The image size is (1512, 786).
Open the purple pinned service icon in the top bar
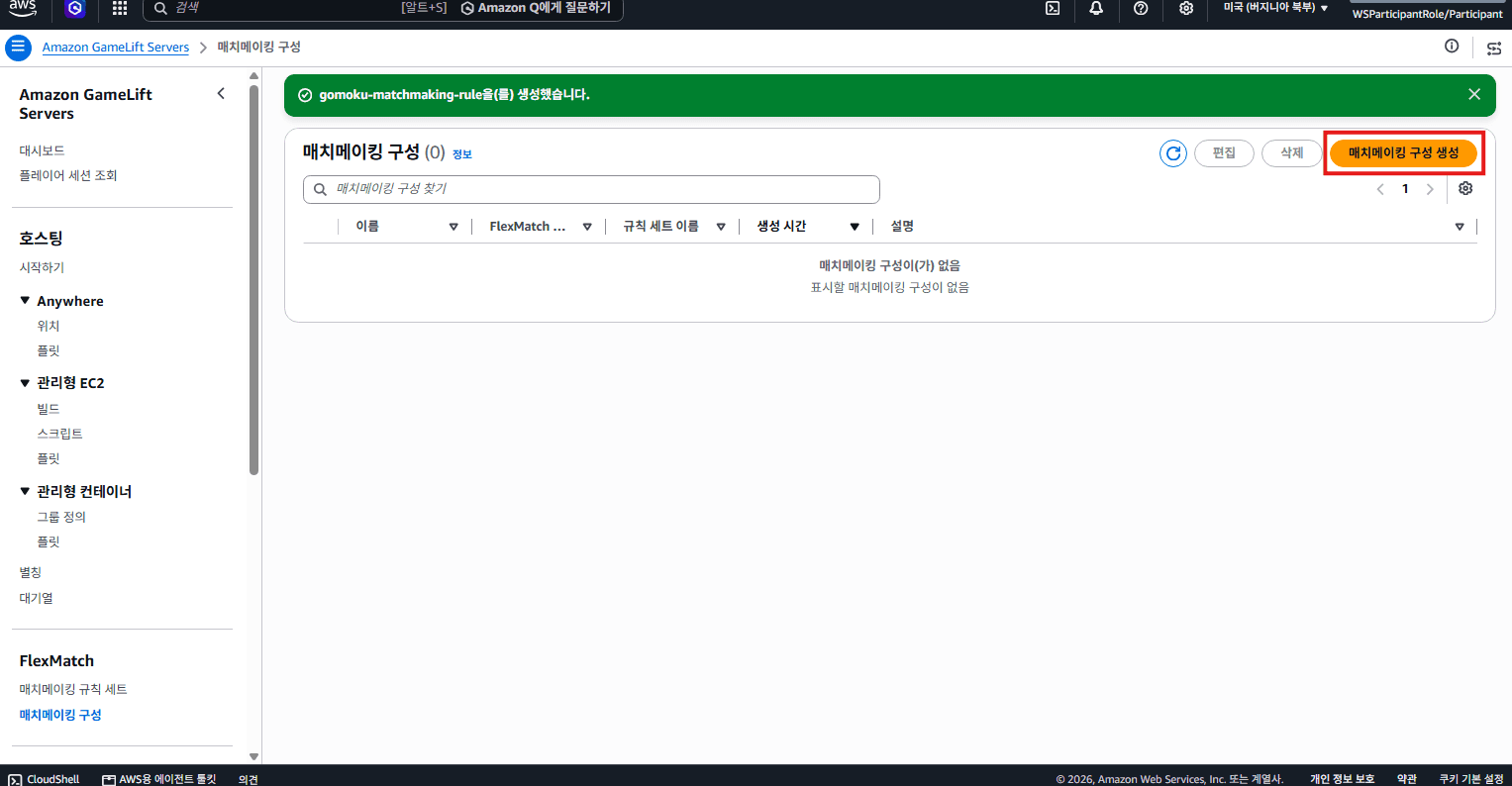click(x=75, y=9)
